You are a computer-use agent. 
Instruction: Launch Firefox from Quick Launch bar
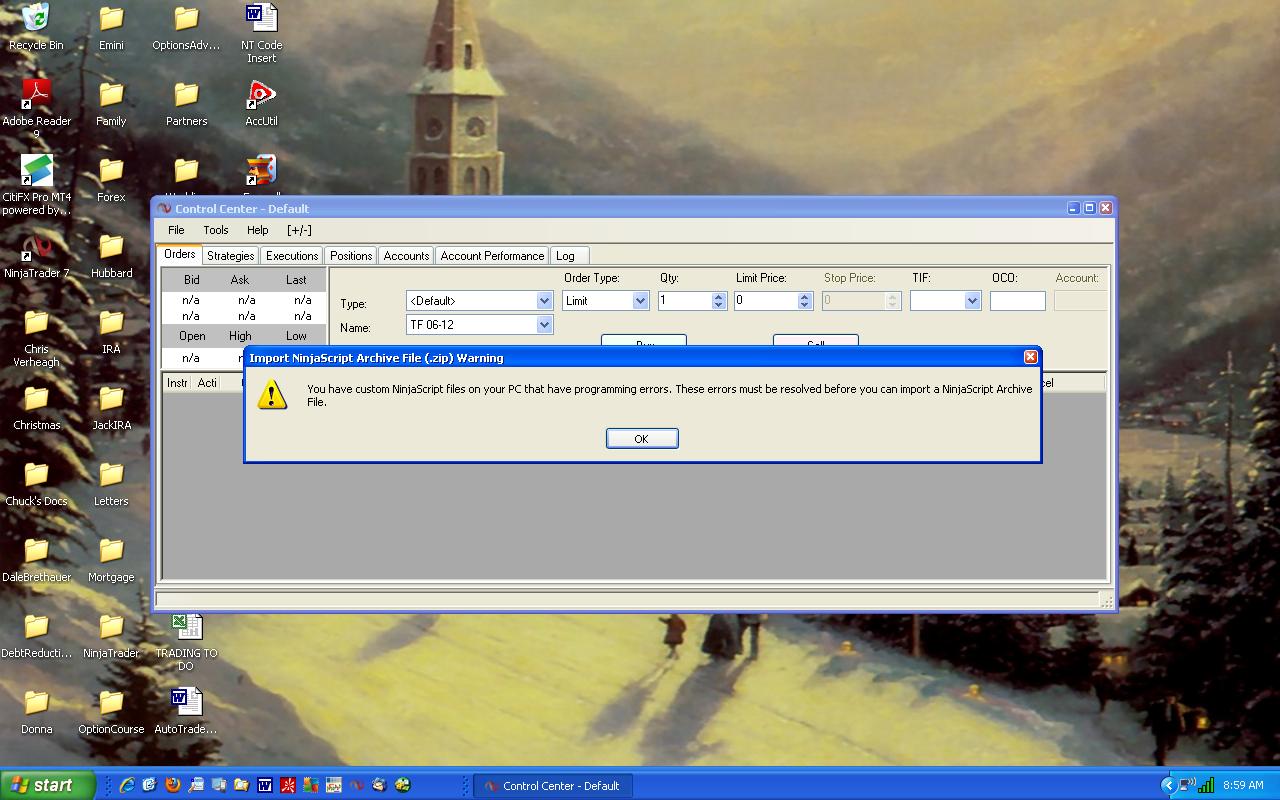[x=172, y=785]
